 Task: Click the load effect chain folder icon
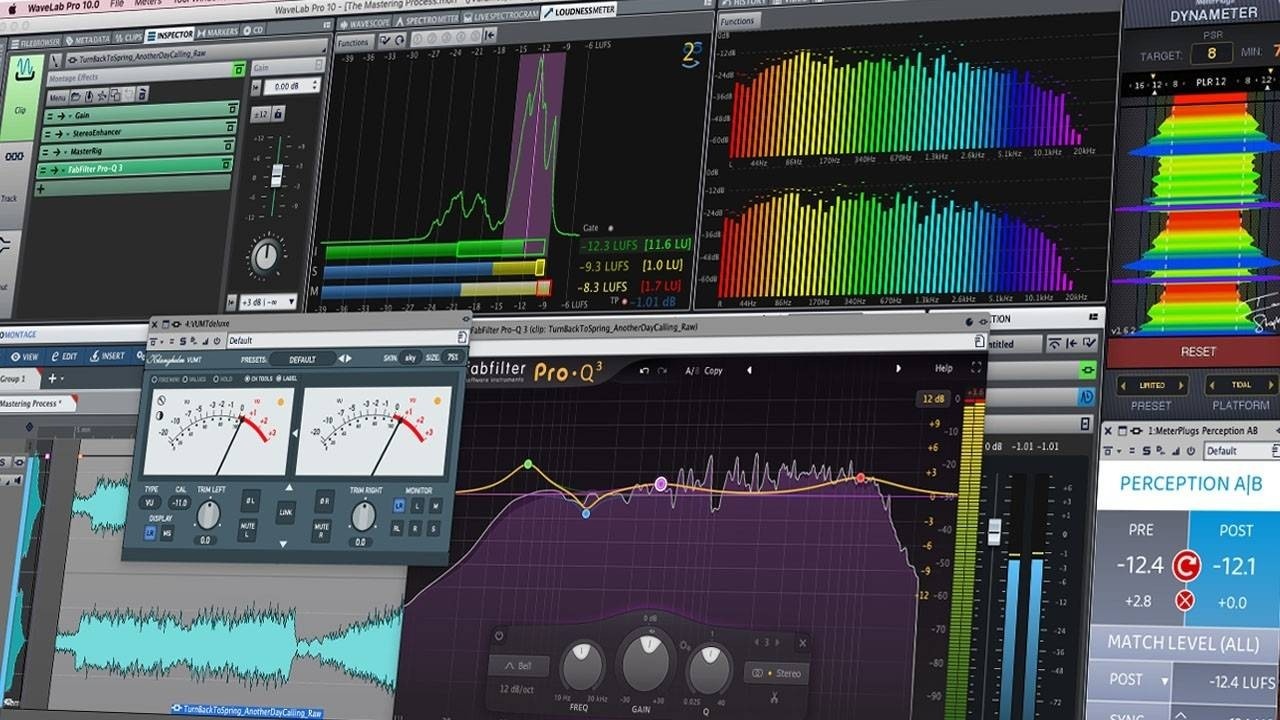click(76, 97)
